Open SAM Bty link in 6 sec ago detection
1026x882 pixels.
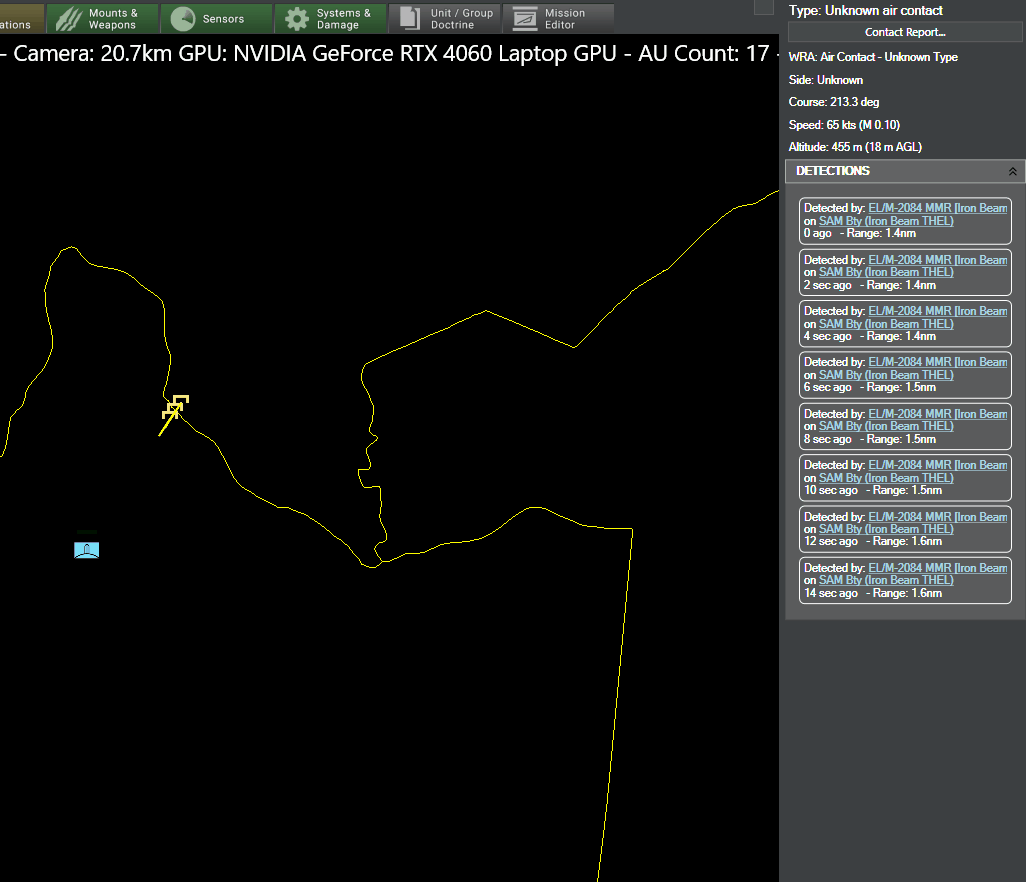click(x=886, y=375)
